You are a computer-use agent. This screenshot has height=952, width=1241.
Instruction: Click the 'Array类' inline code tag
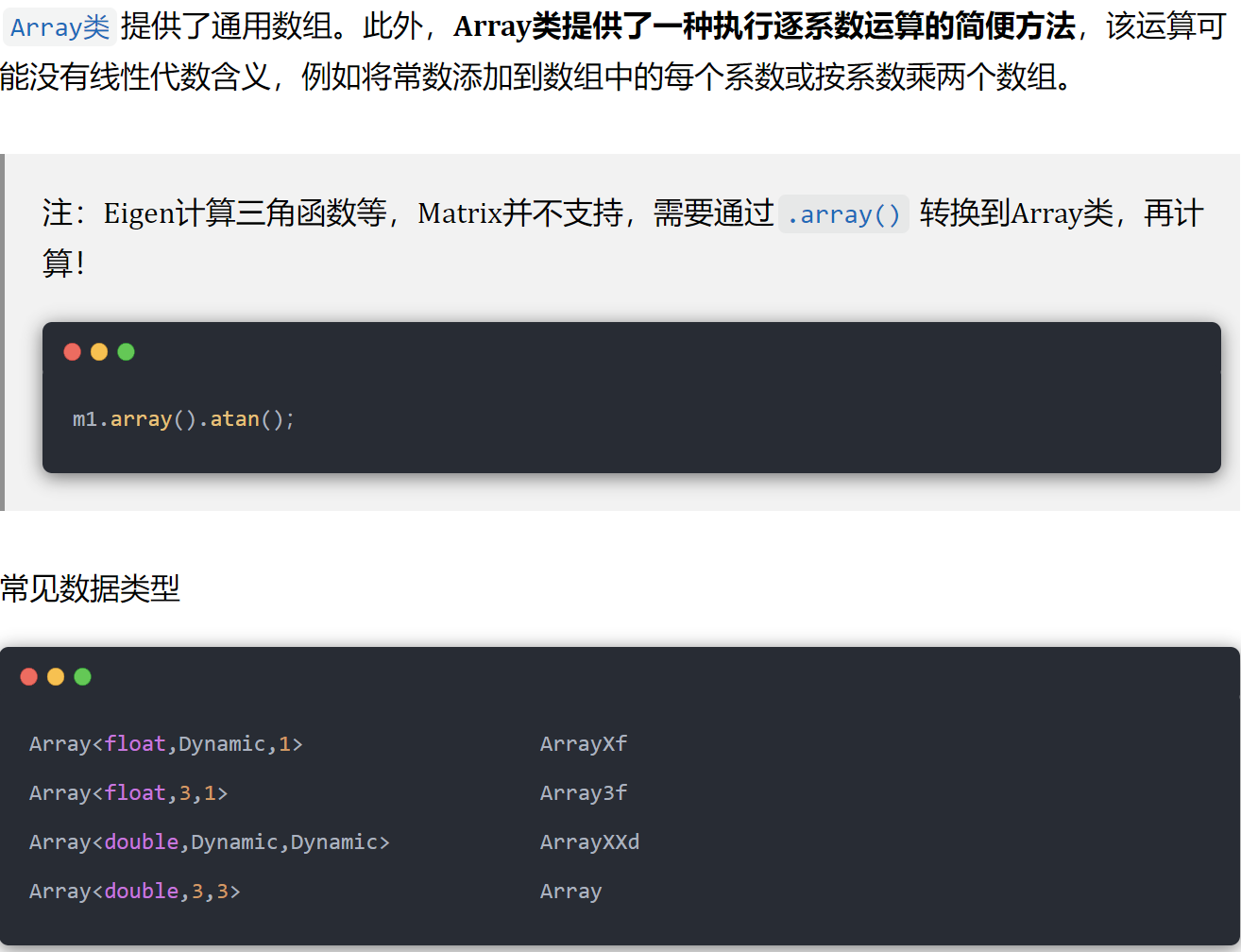coord(59,27)
